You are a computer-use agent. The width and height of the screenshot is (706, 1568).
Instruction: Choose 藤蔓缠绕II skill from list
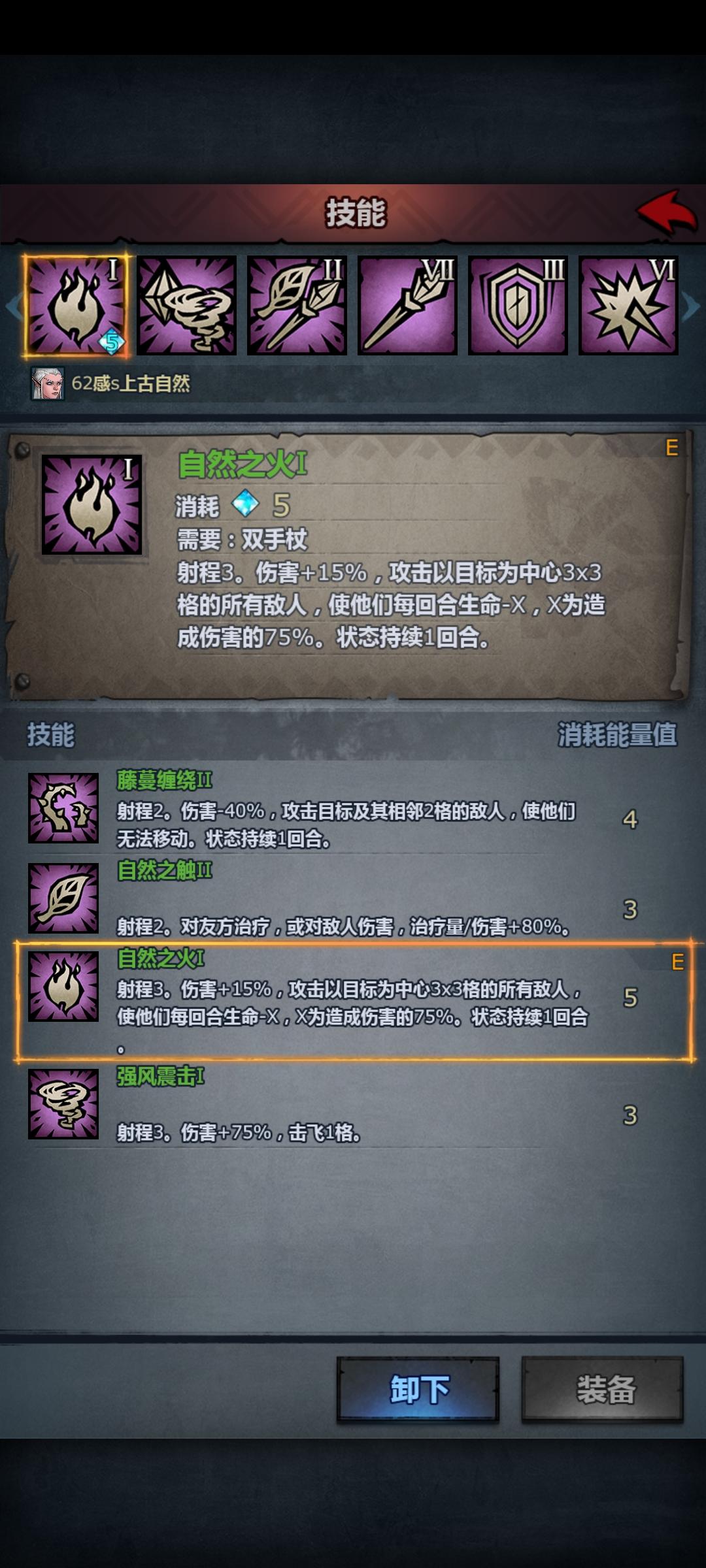pyautogui.click(x=353, y=809)
